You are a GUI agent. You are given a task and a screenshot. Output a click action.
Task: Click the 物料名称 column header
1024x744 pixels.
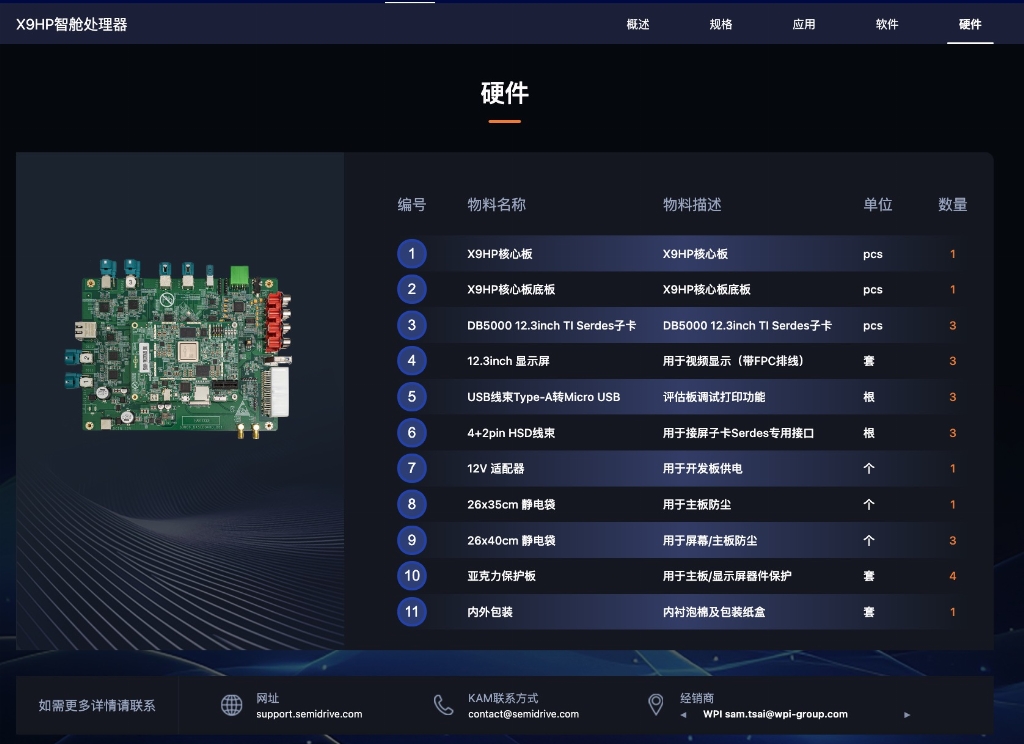(x=496, y=204)
